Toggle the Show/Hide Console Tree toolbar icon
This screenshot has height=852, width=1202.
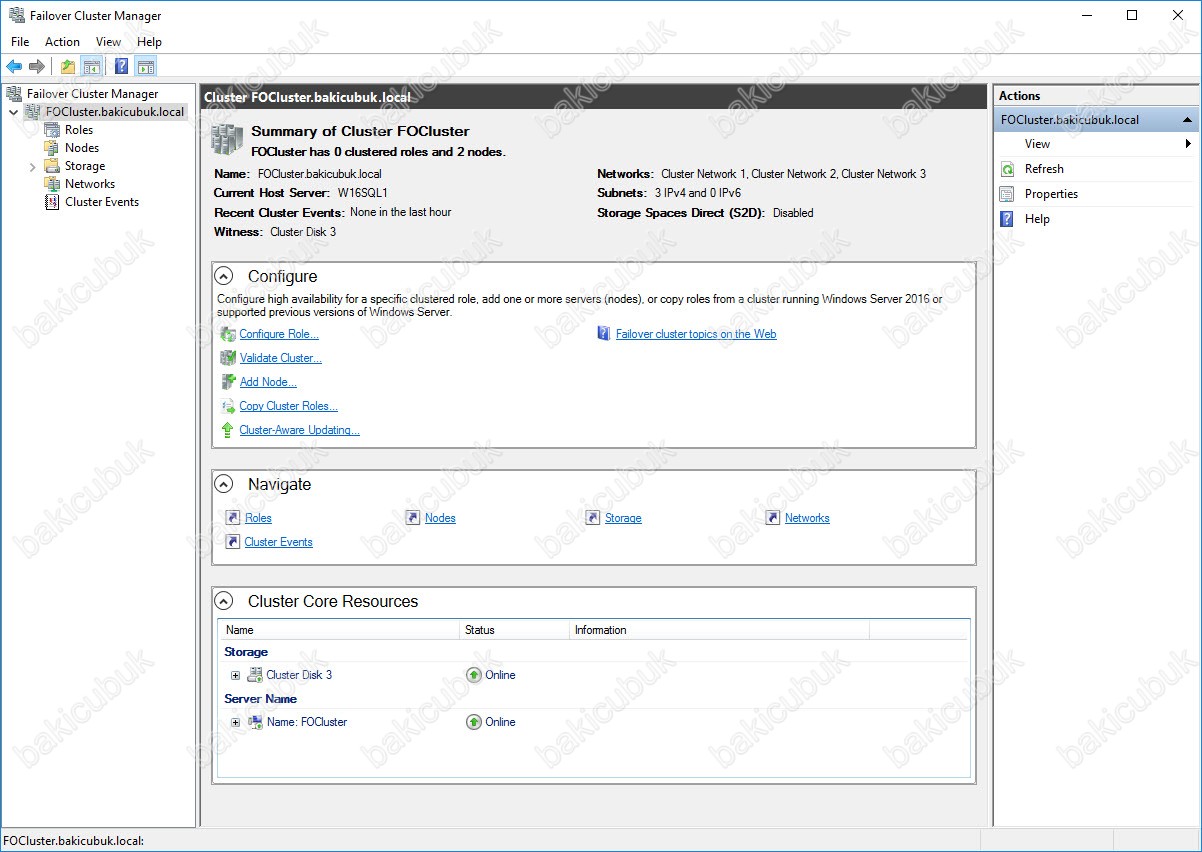point(91,67)
